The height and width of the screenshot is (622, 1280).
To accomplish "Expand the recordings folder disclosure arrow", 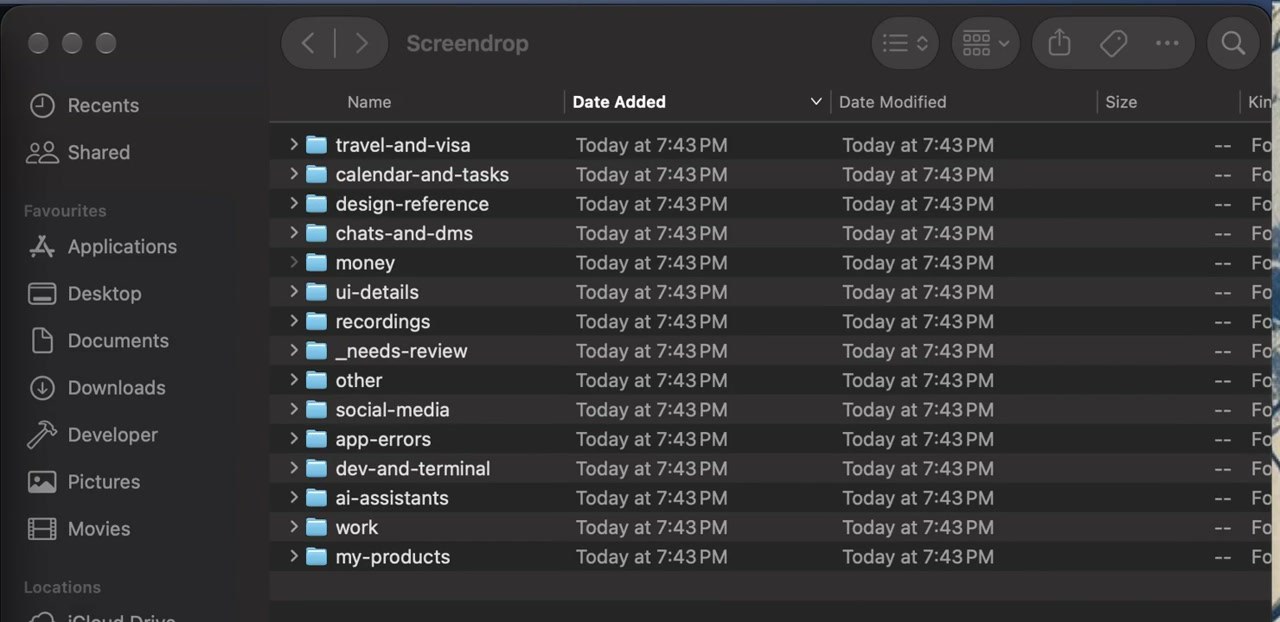I will [293, 321].
